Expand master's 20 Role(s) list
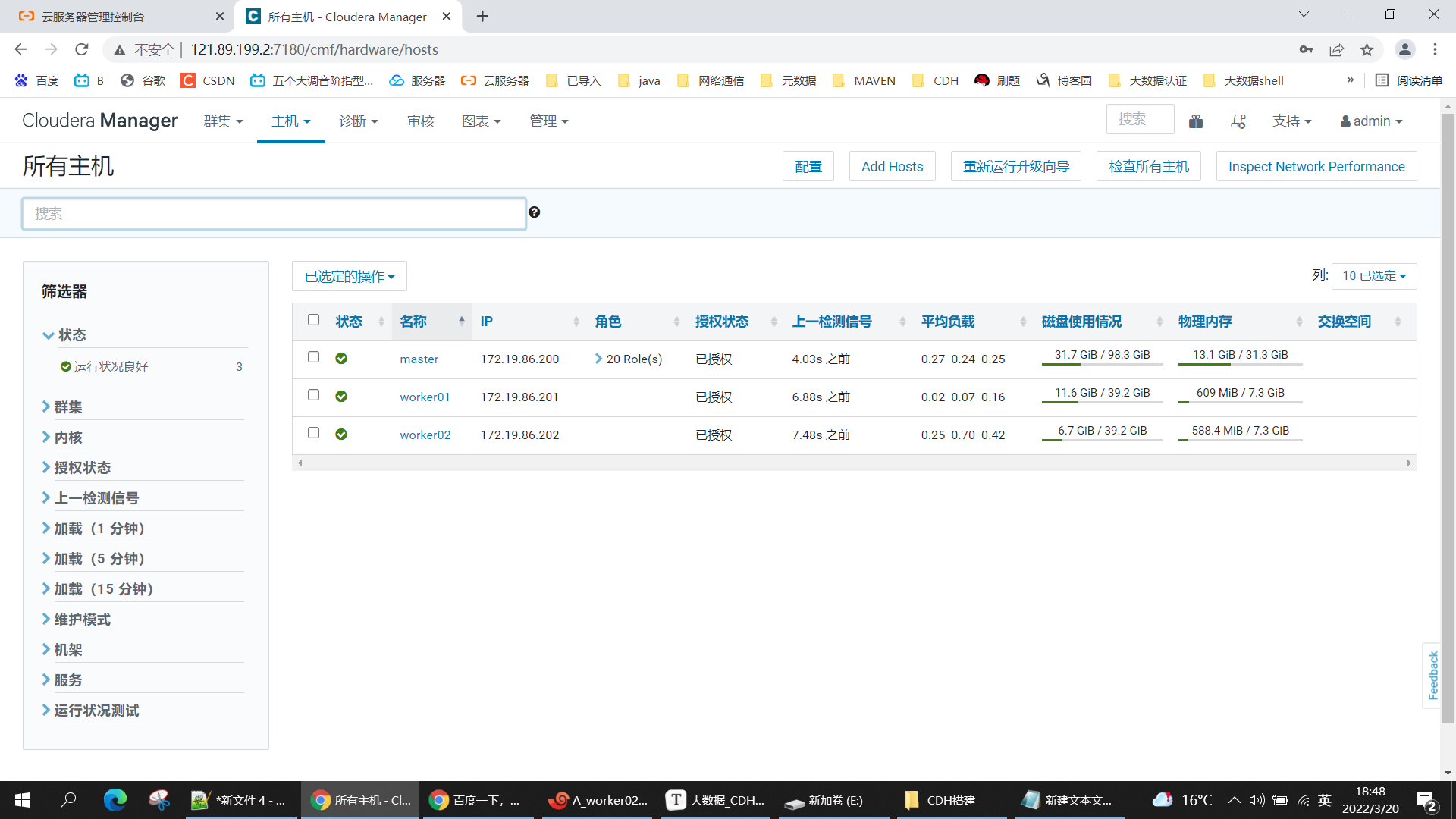The width and height of the screenshot is (1456, 819). [x=629, y=359]
